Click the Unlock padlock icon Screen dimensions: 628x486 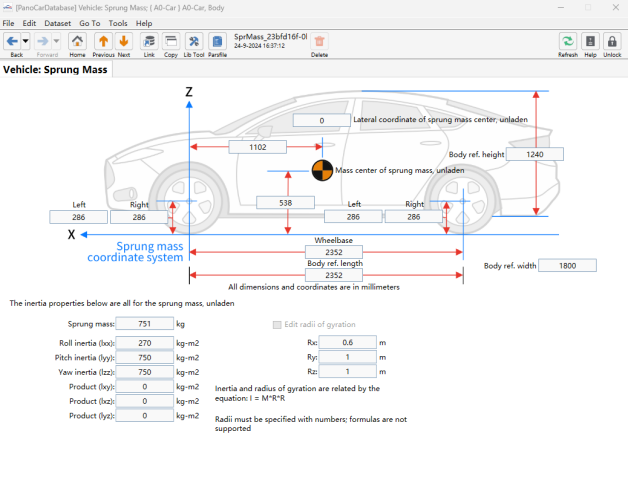pos(612,41)
